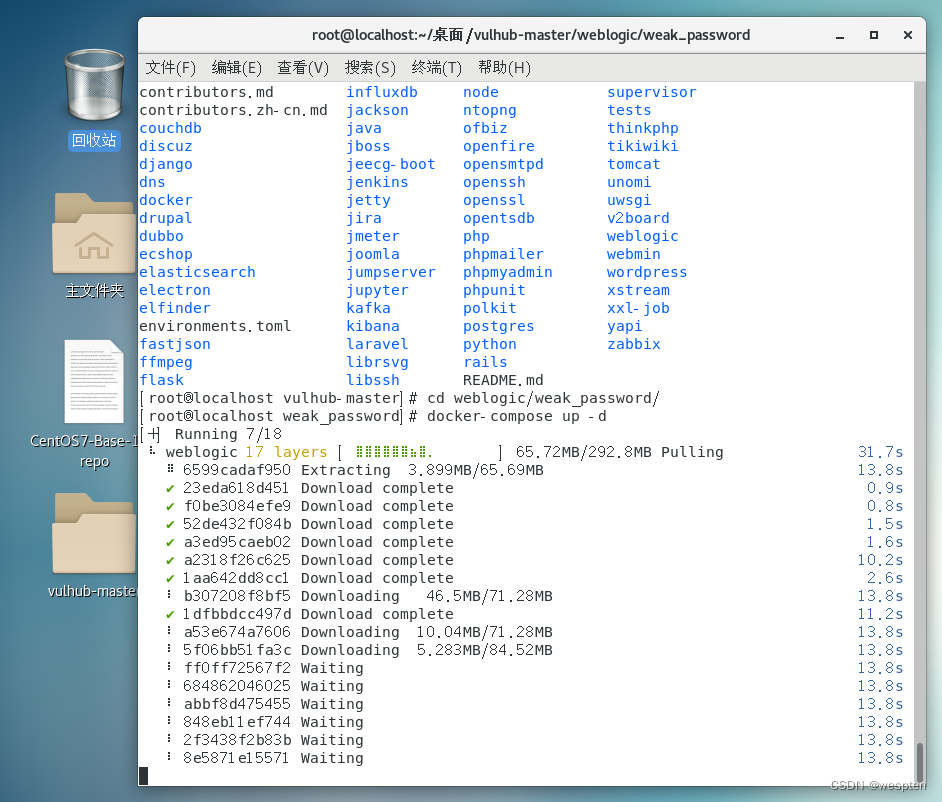Close the terminal window

pyautogui.click(x=908, y=35)
